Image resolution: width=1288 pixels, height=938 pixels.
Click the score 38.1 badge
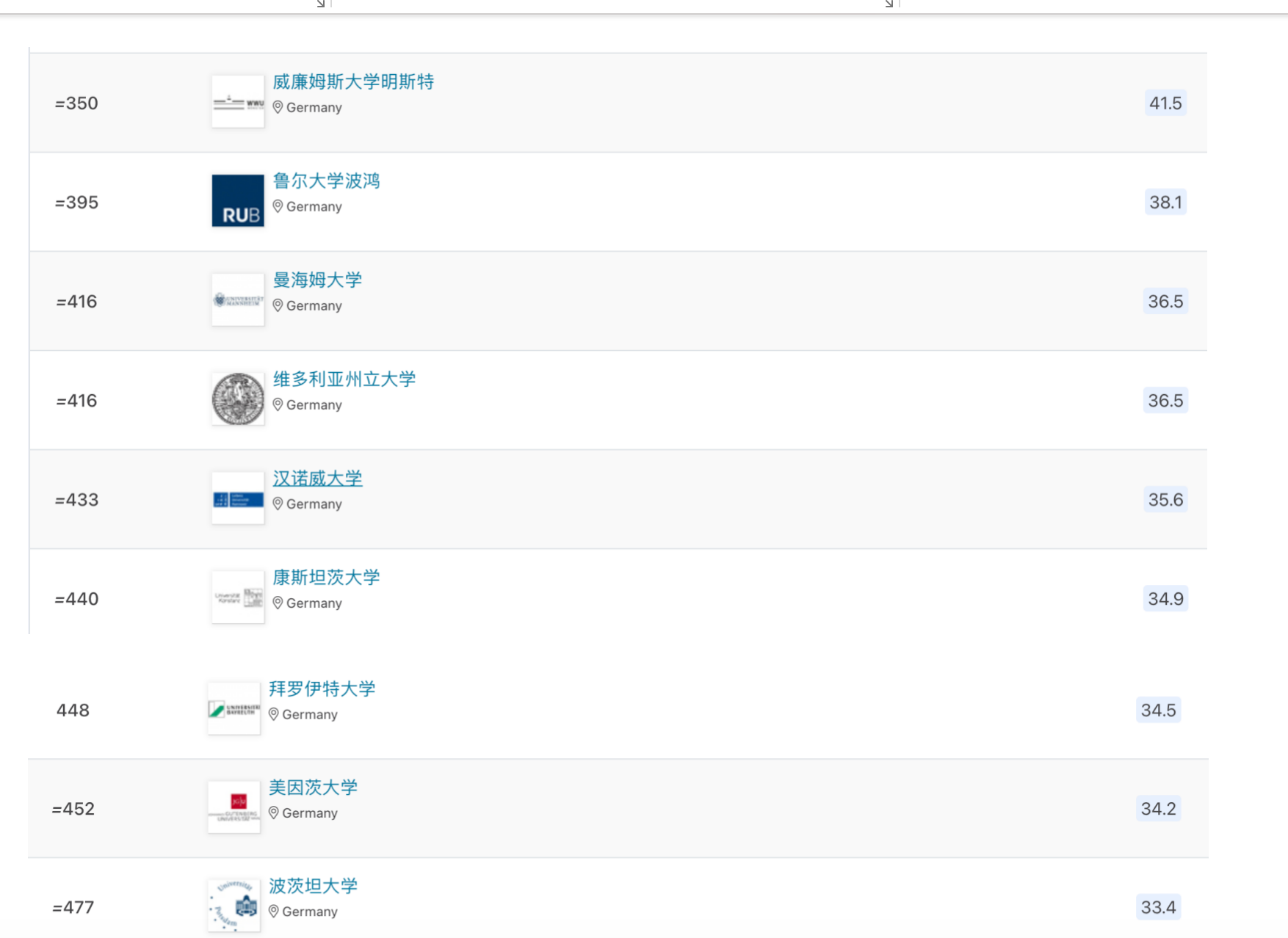click(1165, 202)
